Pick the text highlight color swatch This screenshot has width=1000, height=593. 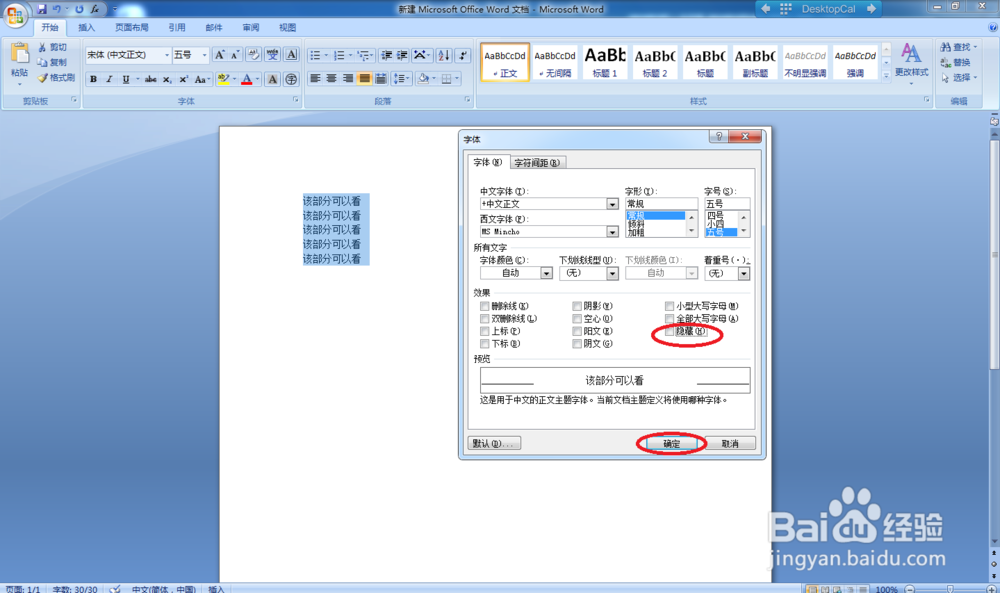[x=224, y=78]
